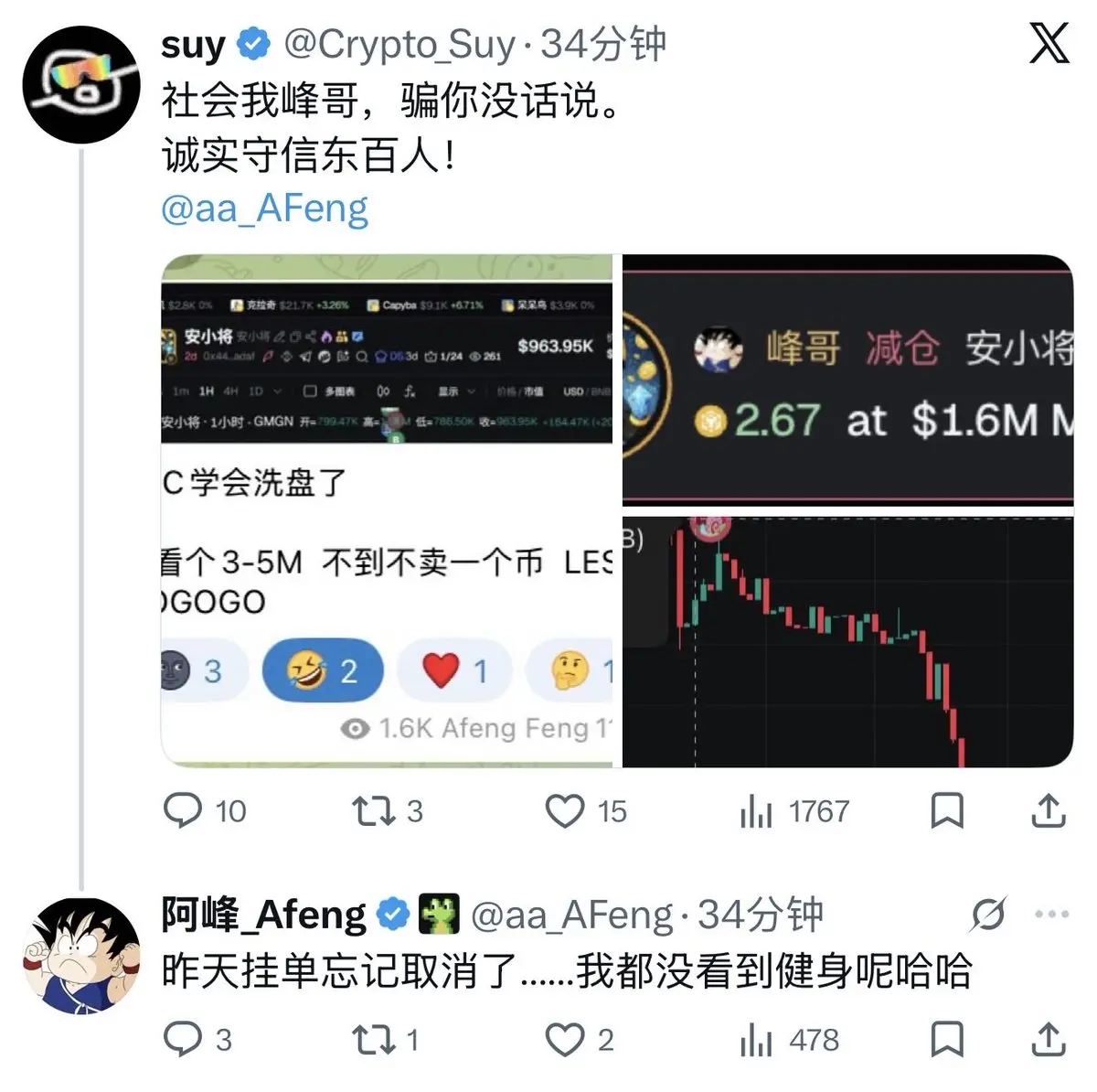View 478 views analytics on reply

click(x=789, y=1040)
